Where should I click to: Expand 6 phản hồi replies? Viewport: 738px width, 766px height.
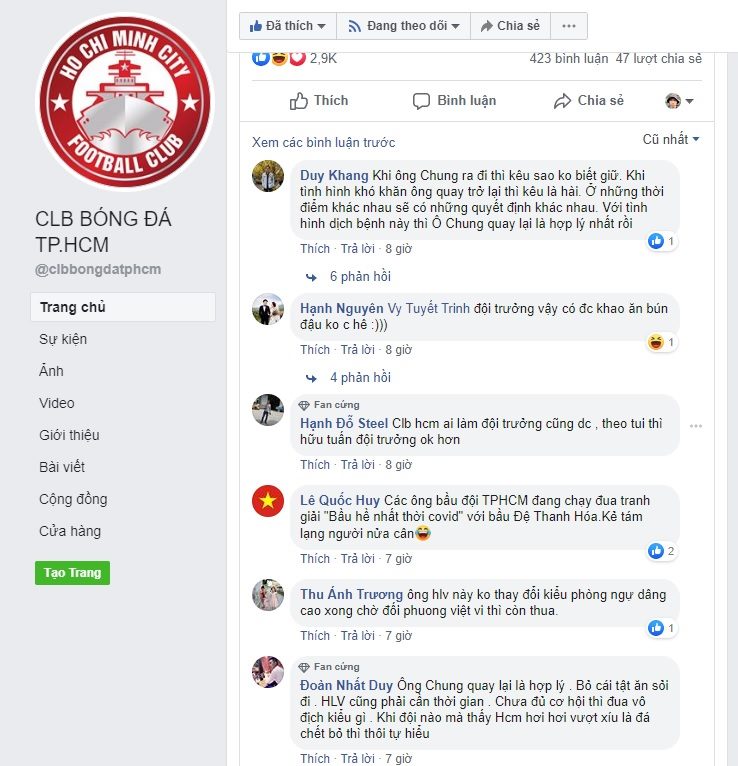tap(360, 277)
